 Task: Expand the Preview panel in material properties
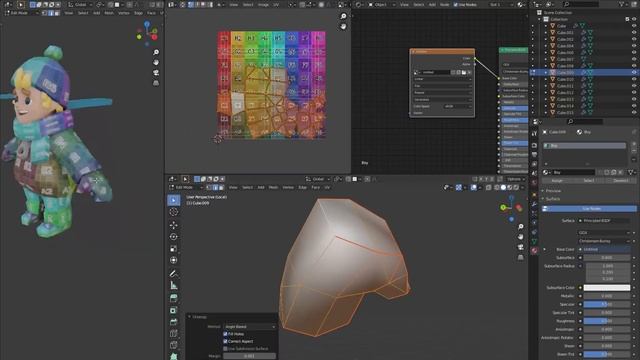[x=553, y=191]
